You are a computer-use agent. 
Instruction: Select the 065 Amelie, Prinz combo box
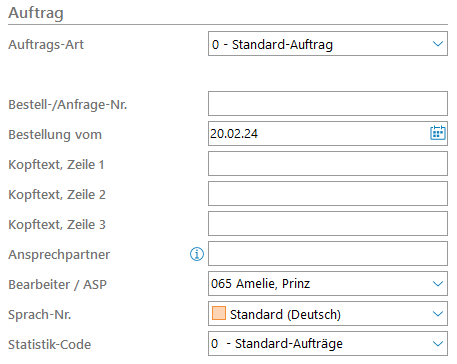point(328,284)
